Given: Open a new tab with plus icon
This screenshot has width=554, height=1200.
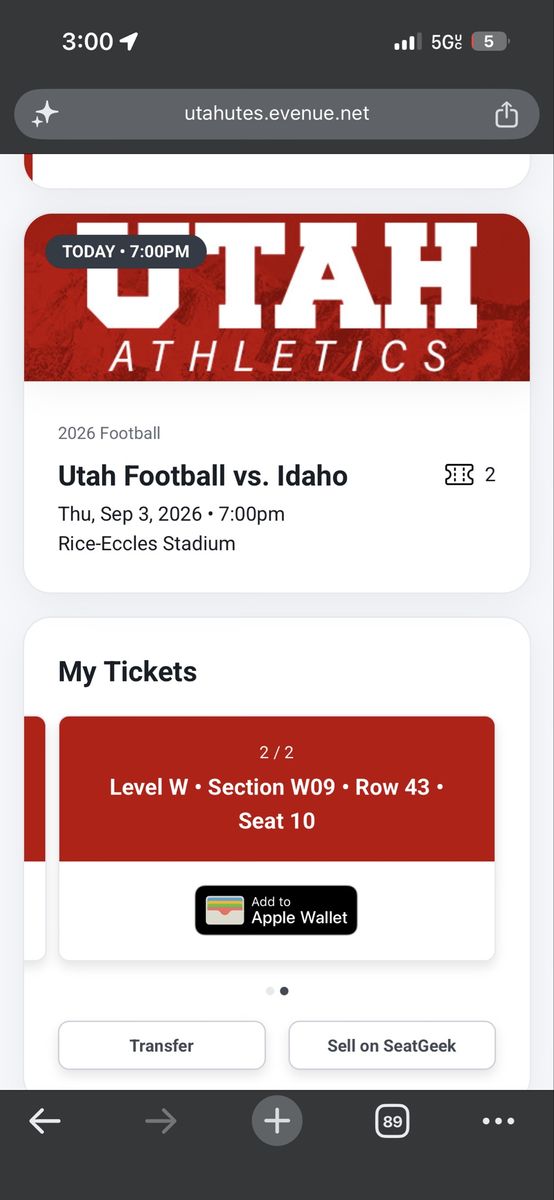Looking at the screenshot, I should click(277, 1121).
